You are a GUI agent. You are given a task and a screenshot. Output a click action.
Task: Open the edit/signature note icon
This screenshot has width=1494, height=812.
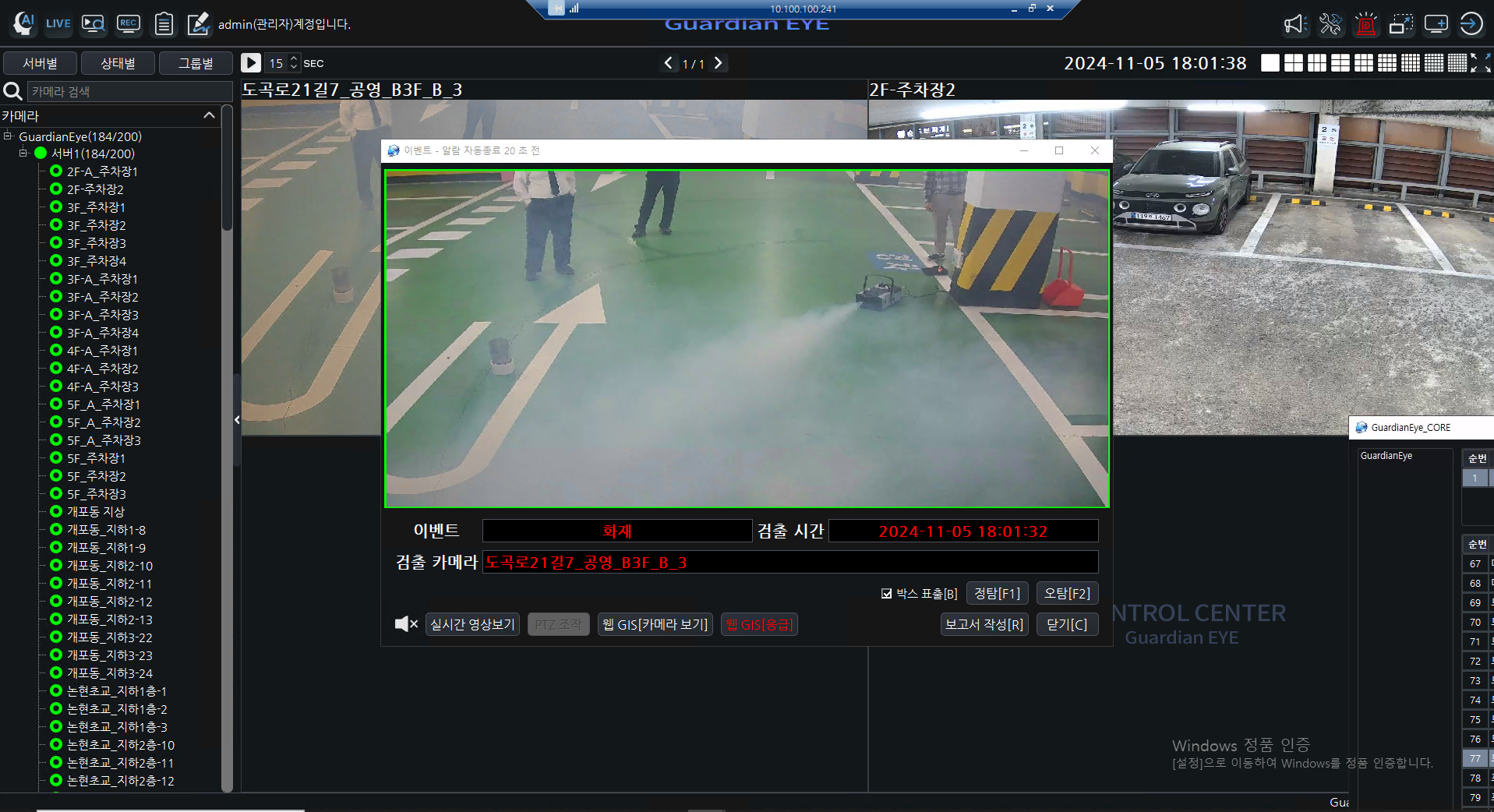(199, 23)
